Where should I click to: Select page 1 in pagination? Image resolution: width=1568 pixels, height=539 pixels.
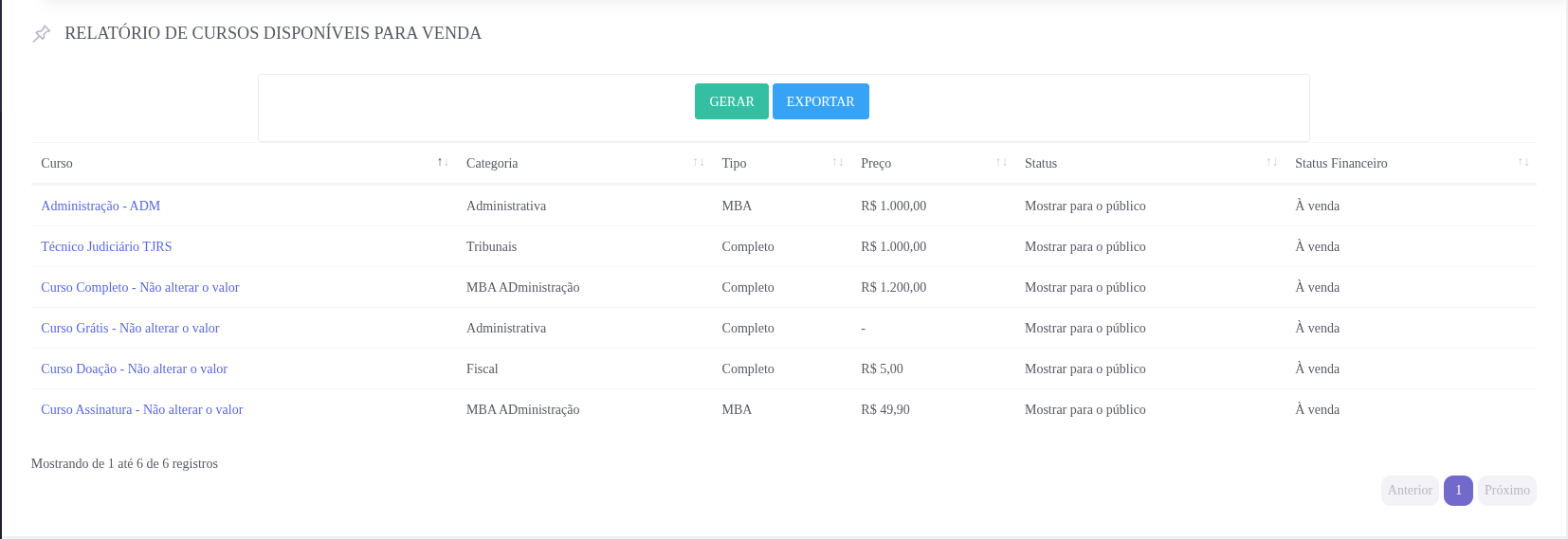pyautogui.click(x=1458, y=491)
